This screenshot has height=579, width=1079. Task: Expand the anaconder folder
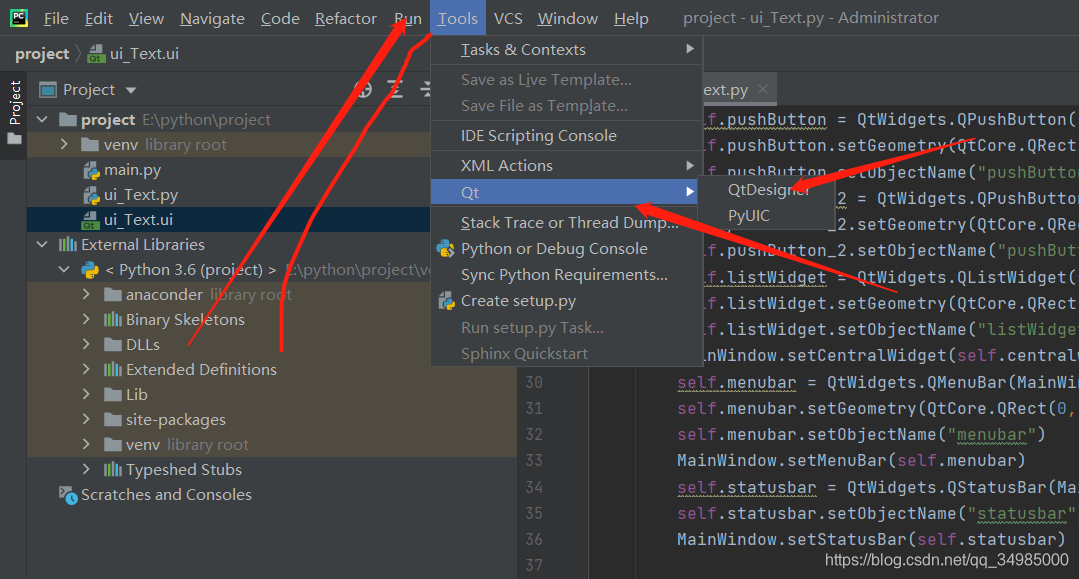coord(86,294)
